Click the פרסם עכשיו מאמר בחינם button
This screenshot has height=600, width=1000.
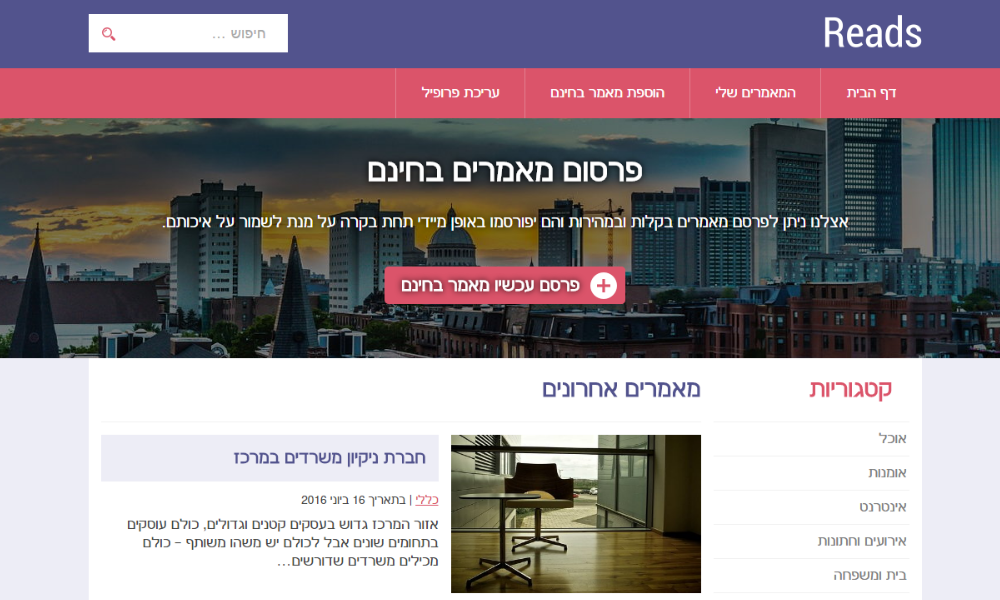click(x=504, y=285)
